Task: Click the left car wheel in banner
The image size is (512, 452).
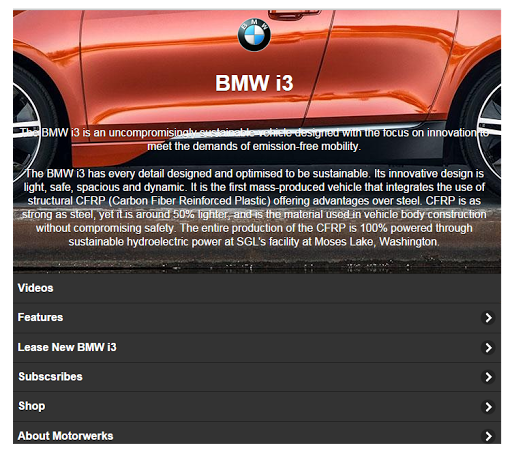Action: coord(28,130)
